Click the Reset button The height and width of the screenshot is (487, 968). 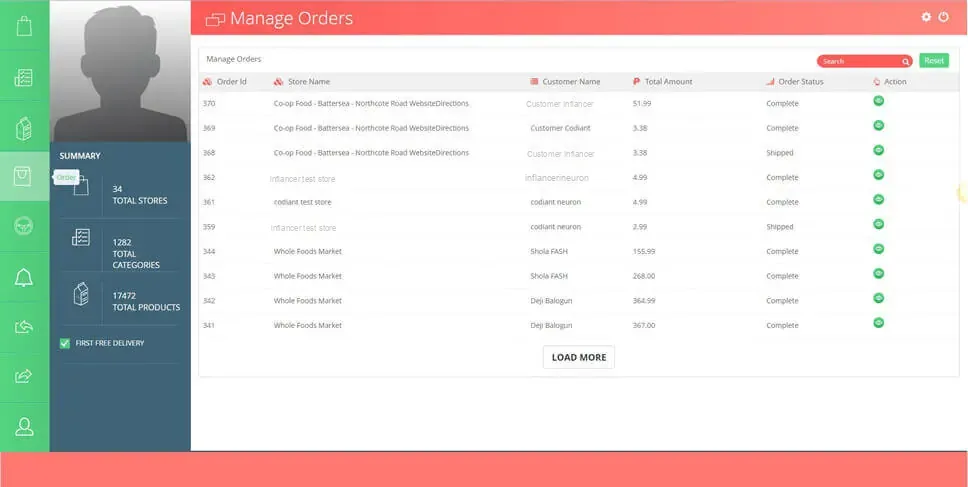pyautogui.click(x=934, y=60)
